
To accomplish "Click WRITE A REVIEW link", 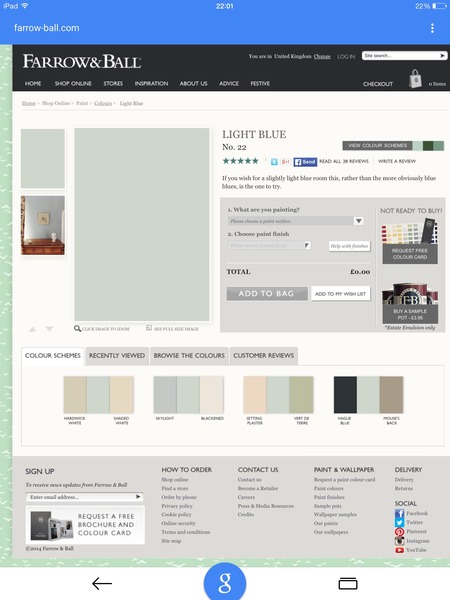I will point(397,161).
